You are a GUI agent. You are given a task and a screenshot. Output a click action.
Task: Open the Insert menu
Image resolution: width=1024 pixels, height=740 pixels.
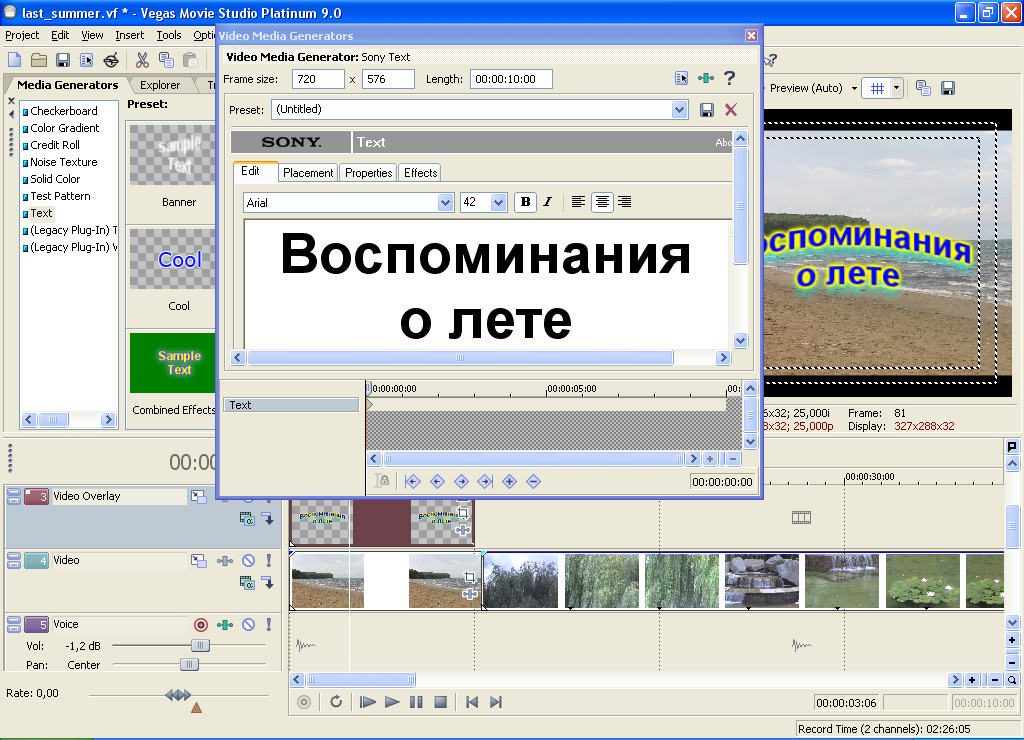pyautogui.click(x=130, y=35)
